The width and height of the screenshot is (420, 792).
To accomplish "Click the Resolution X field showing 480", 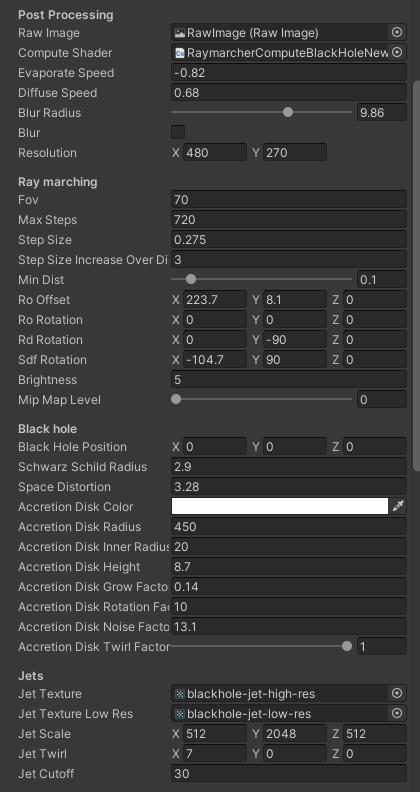I will [215, 152].
